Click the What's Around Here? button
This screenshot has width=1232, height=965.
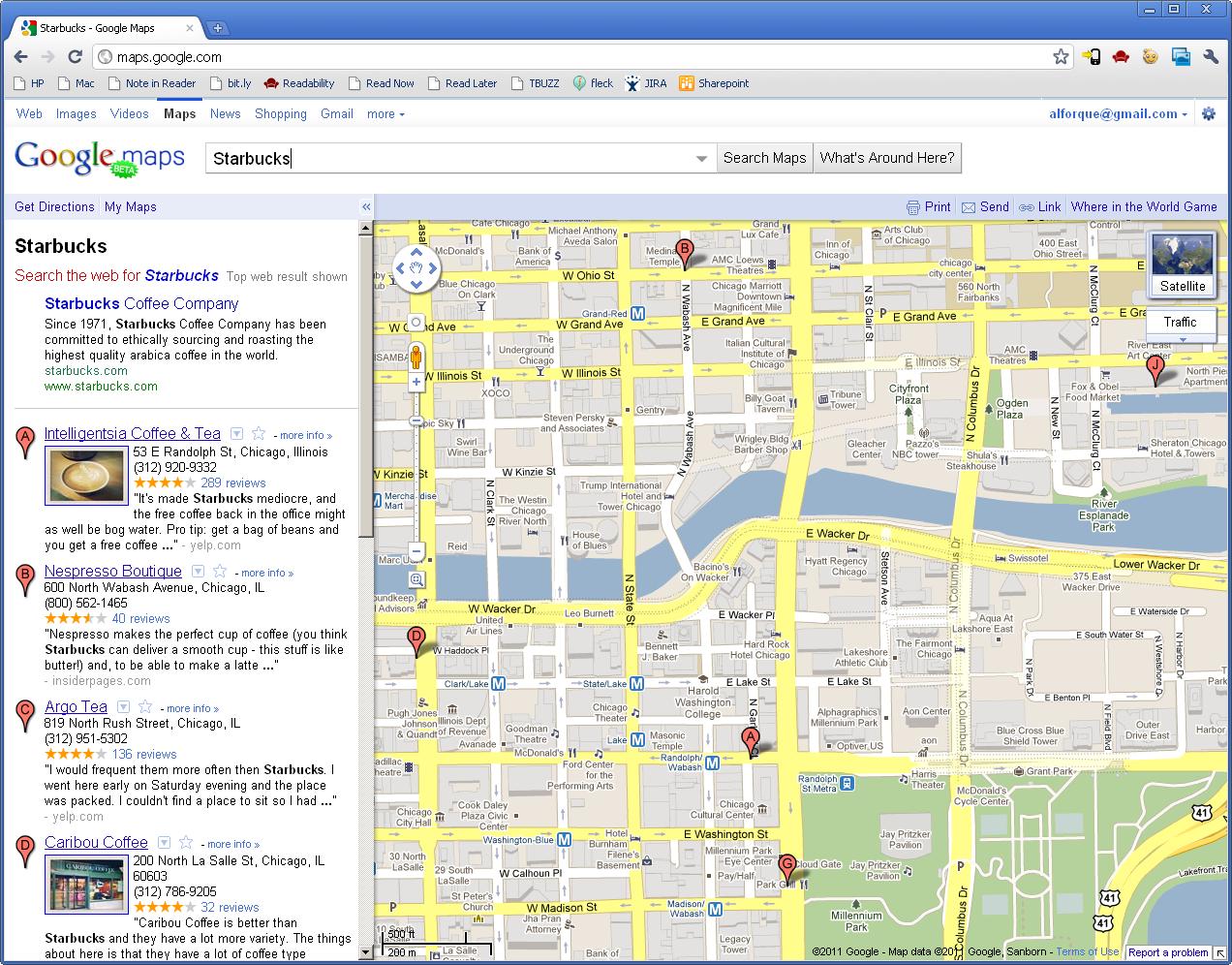pyautogui.click(x=887, y=158)
